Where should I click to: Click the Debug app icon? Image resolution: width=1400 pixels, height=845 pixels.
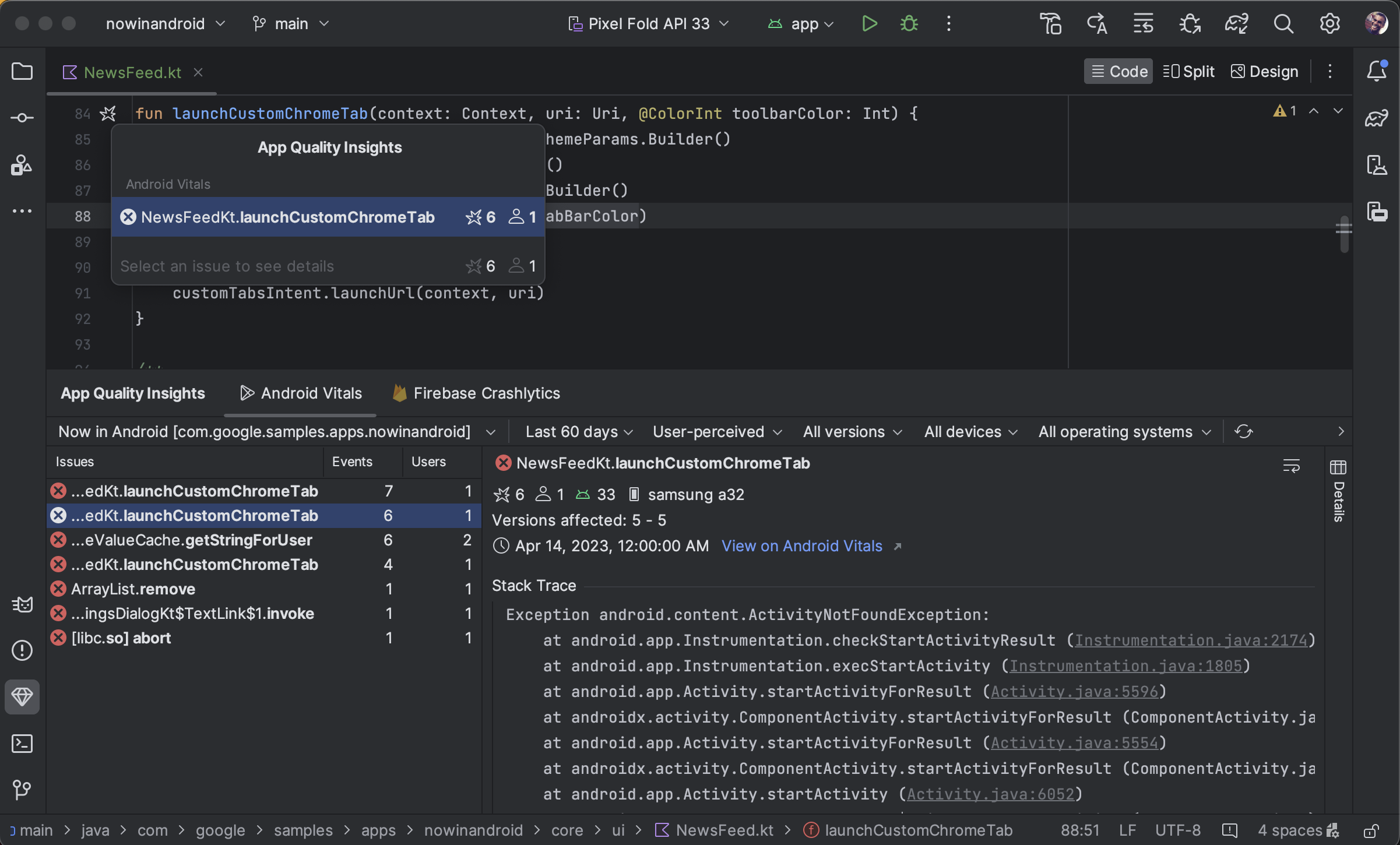[908, 23]
